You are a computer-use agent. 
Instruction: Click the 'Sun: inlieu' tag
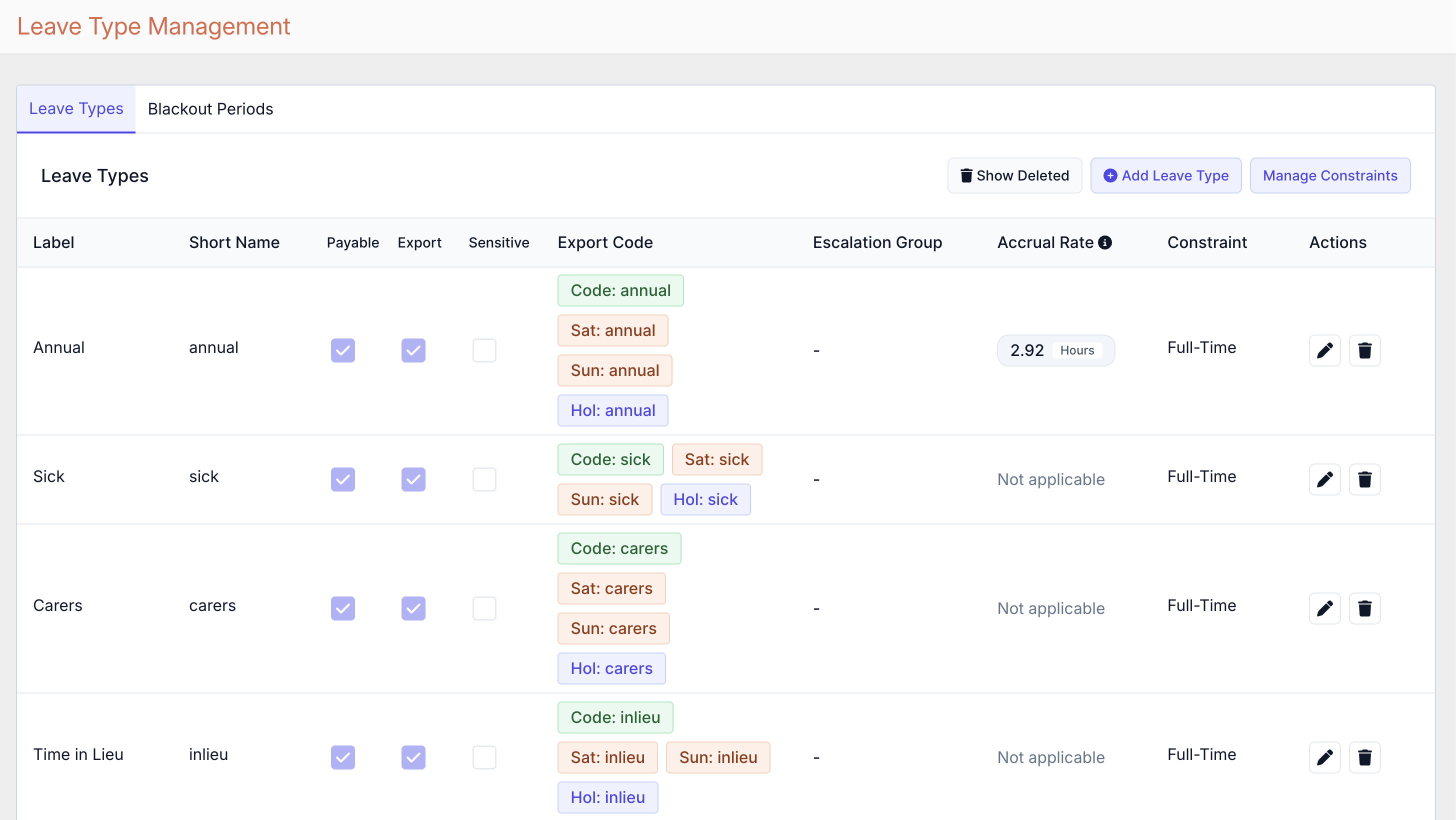718,757
